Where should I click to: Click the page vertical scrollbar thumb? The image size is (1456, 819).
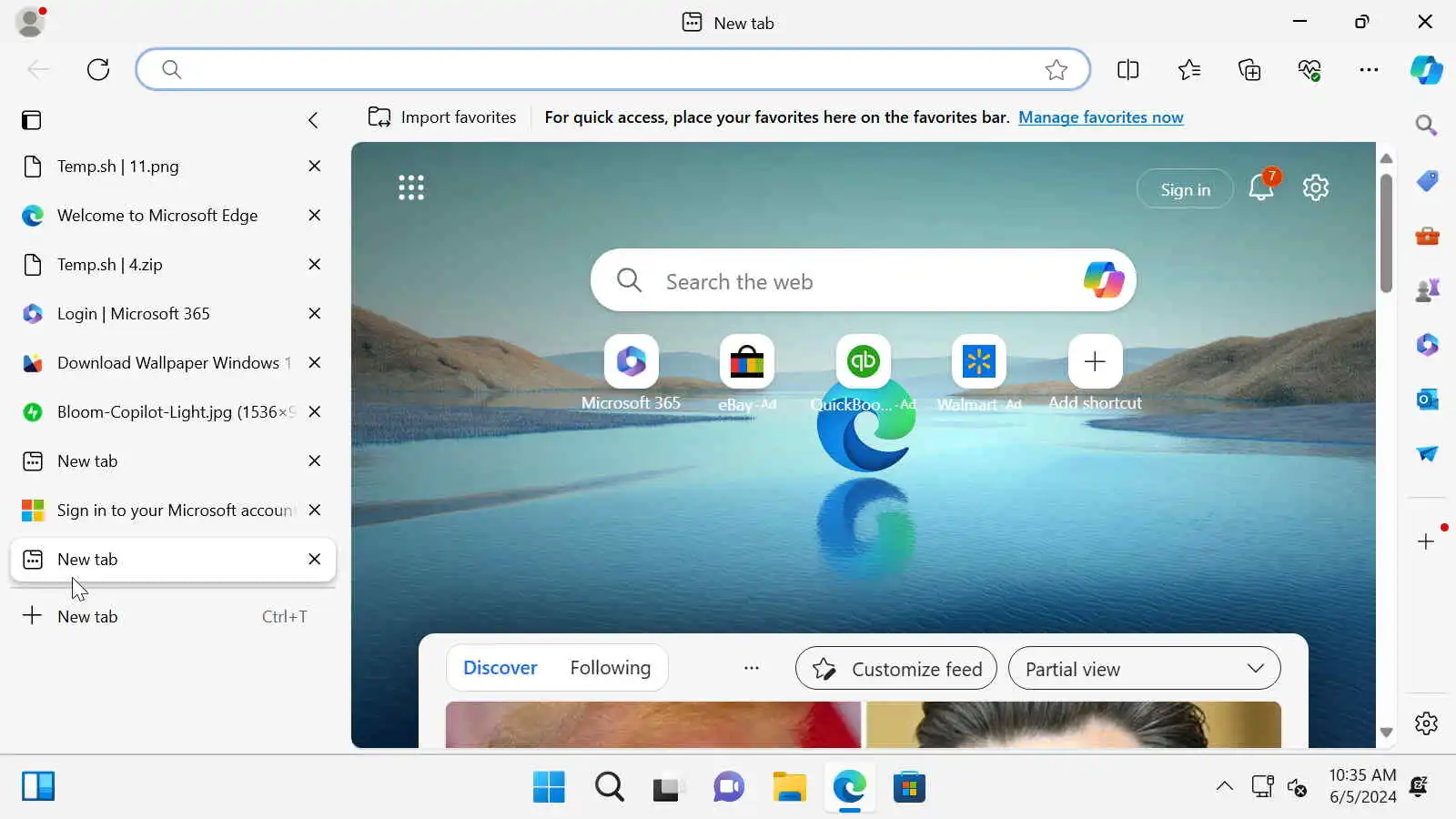tap(1386, 233)
